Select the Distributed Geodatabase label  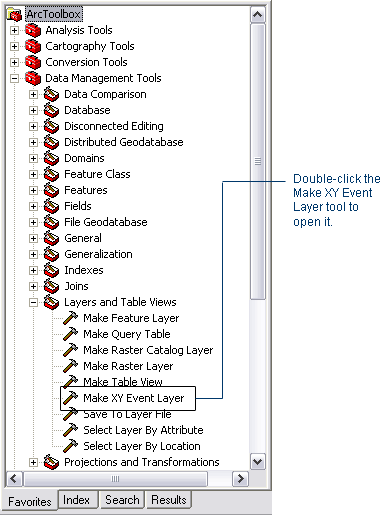[x=124, y=142]
